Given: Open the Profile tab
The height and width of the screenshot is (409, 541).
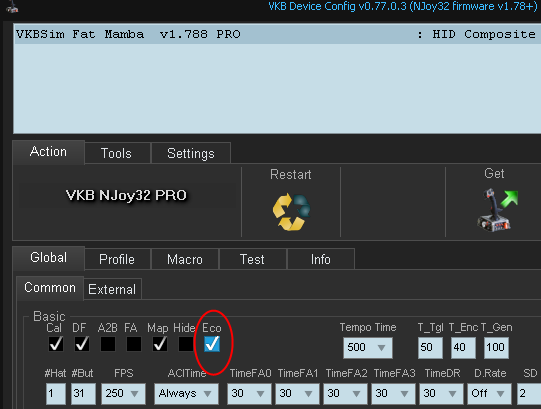Looking at the screenshot, I should pos(117,259).
